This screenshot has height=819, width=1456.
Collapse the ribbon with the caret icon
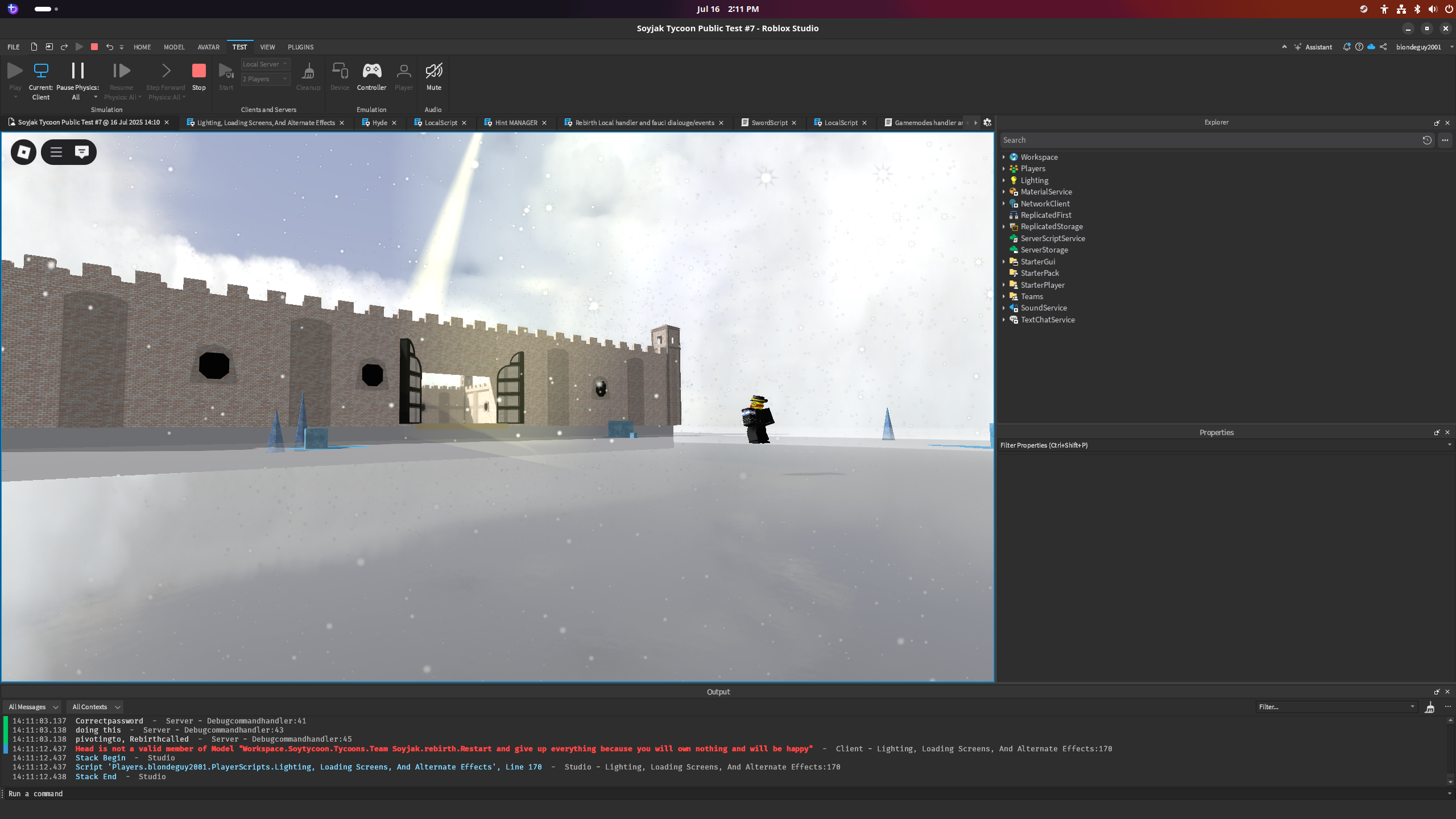point(1284,47)
